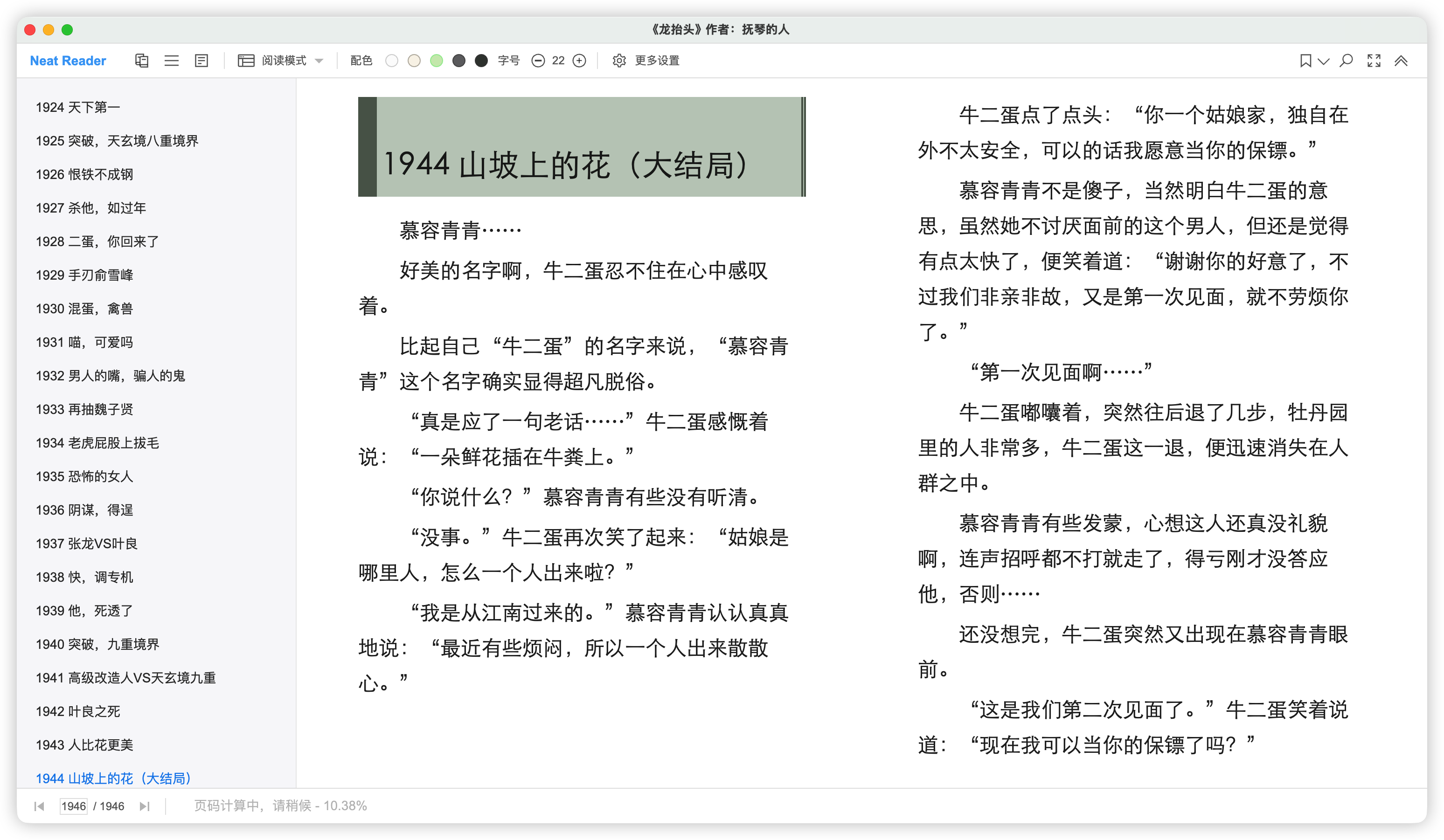The height and width of the screenshot is (840, 1444).
Task: Open 更多设置 more settings
Action: coord(646,61)
